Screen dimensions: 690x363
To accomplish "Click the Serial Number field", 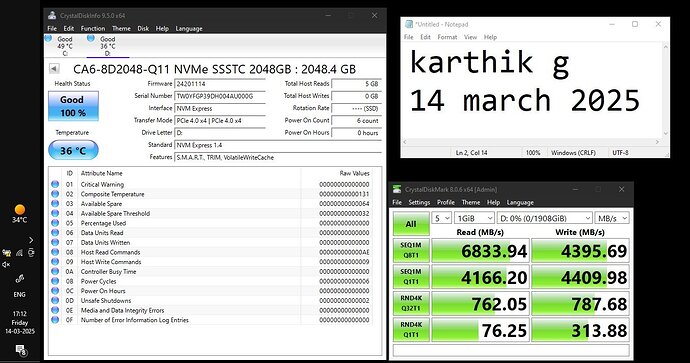I will pos(220,96).
